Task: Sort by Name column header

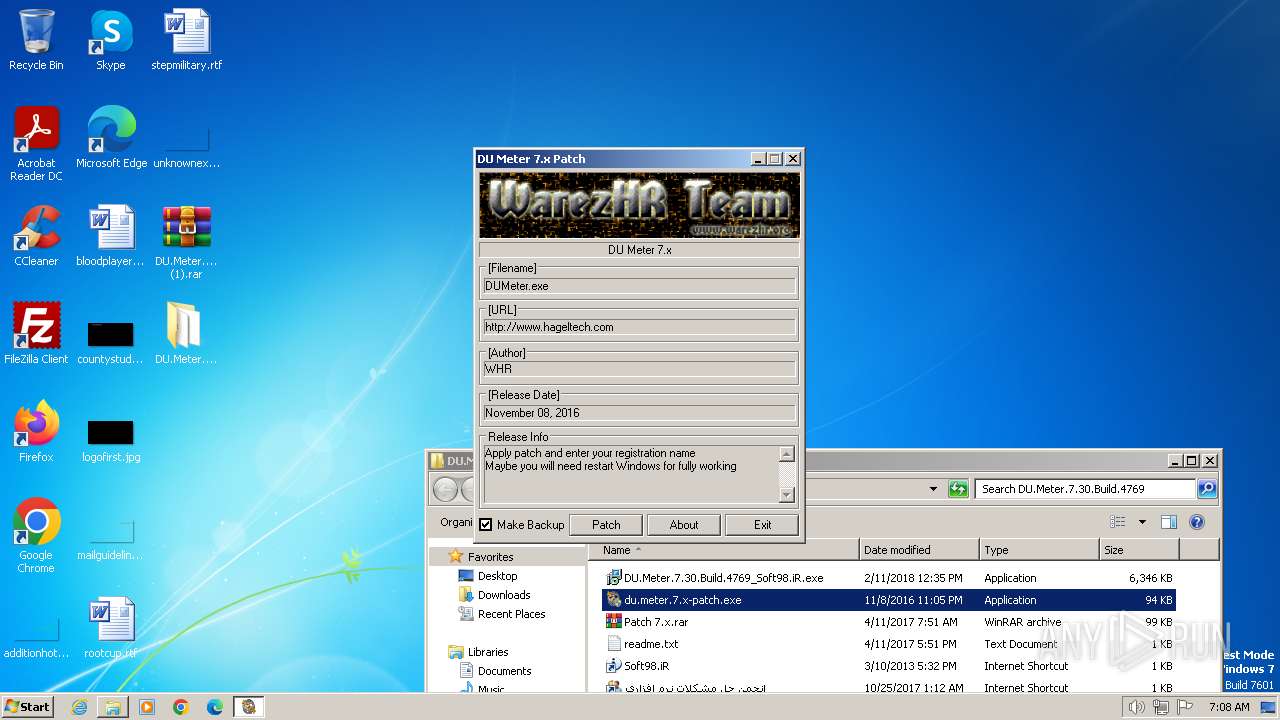Action: click(x=723, y=550)
